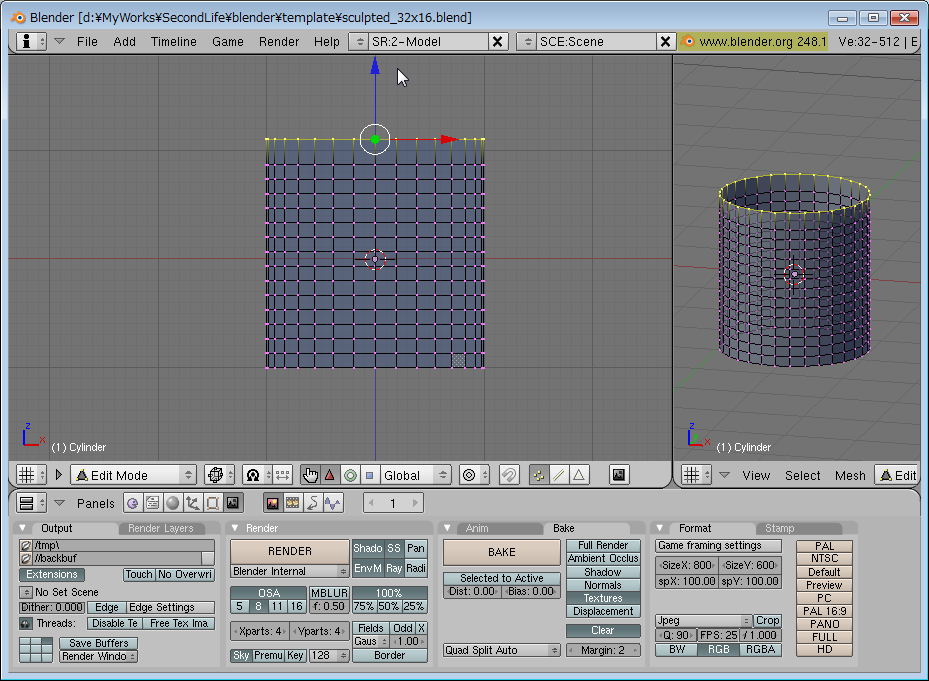Screen dimensions: 929x681
Task: Open the Blender Internal renderer dropdown
Action: tap(289, 571)
